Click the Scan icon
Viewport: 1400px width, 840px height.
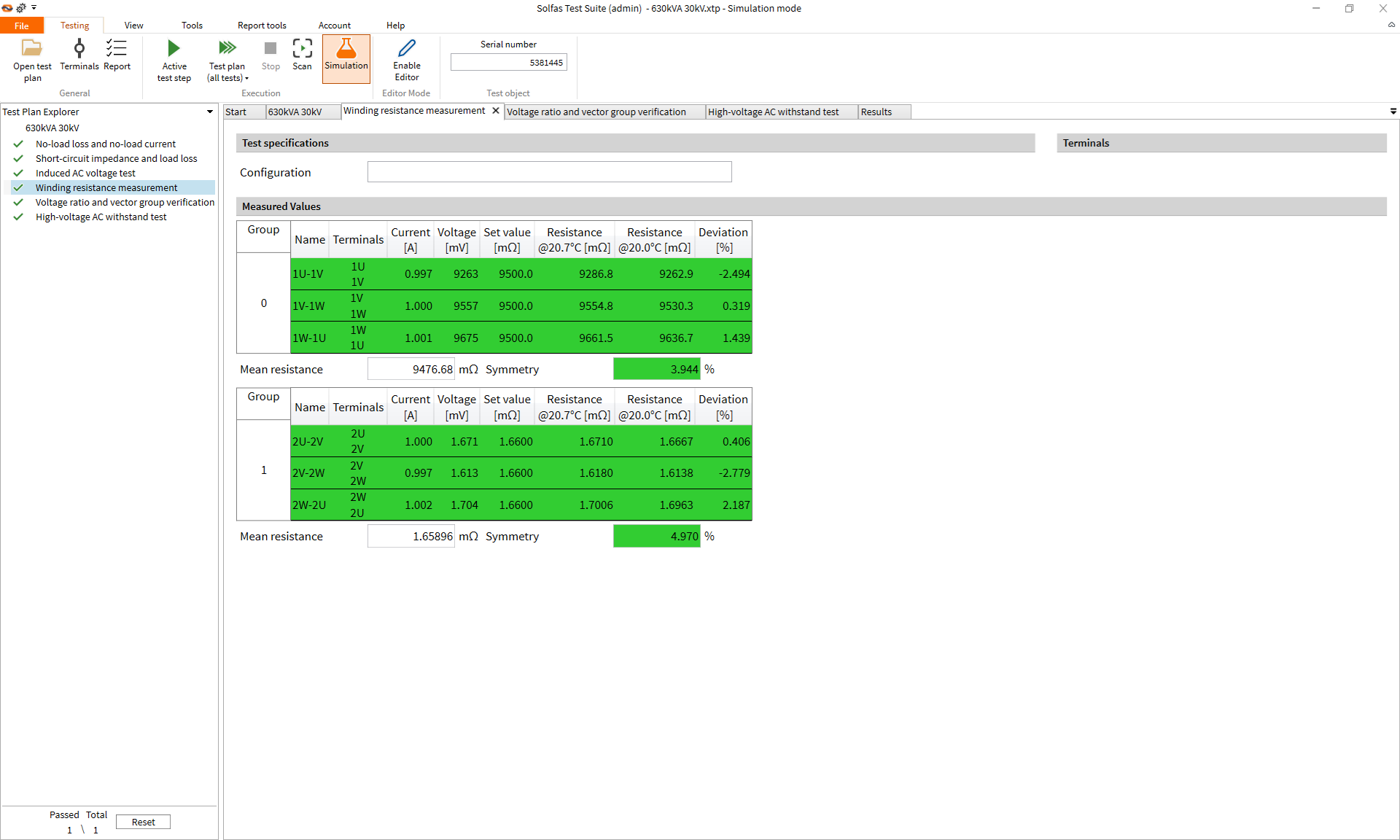click(x=302, y=50)
